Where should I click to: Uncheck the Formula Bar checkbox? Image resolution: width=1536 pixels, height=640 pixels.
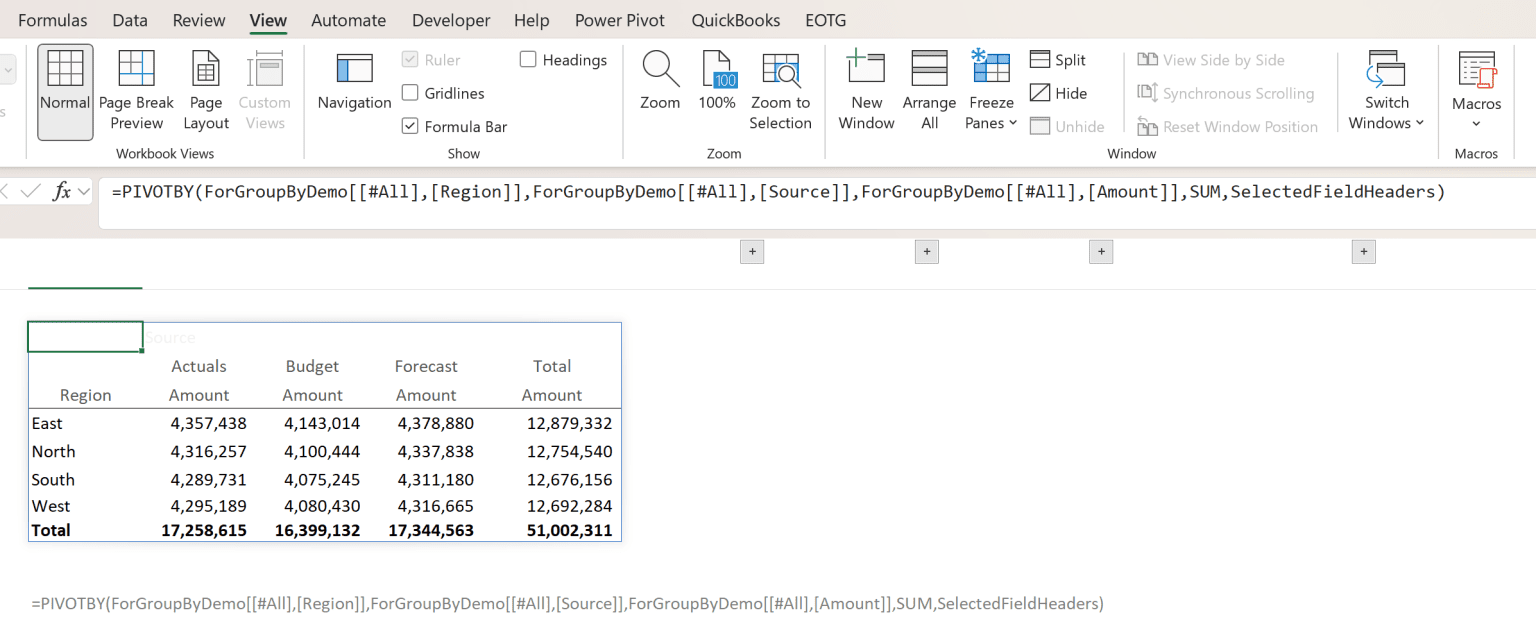[x=410, y=126]
